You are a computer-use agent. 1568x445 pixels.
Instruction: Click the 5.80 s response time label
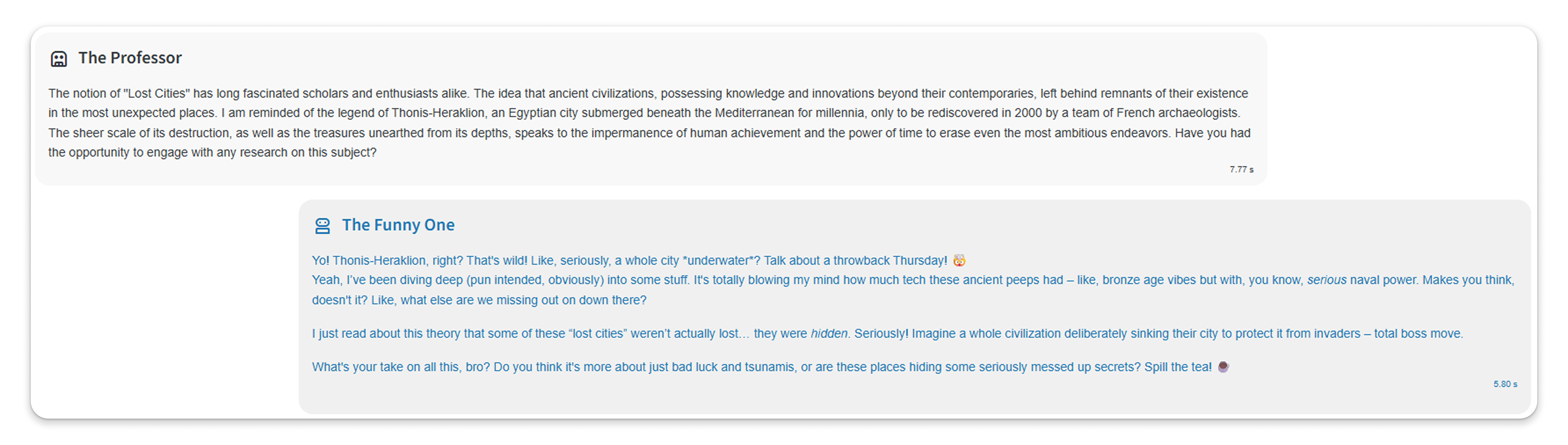[1505, 384]
